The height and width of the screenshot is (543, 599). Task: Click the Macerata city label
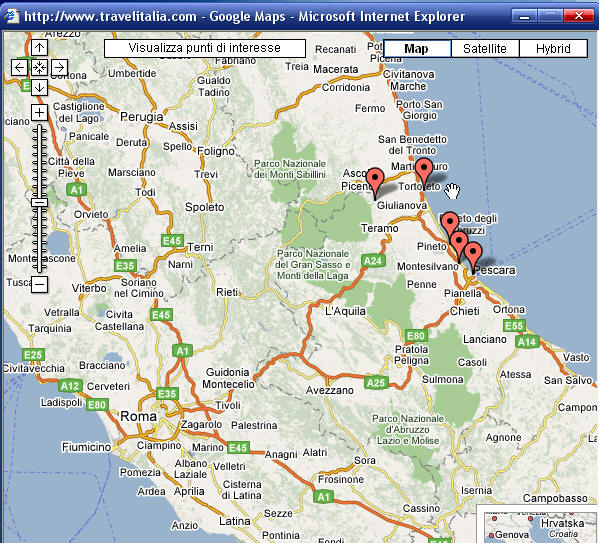point(336,70)
